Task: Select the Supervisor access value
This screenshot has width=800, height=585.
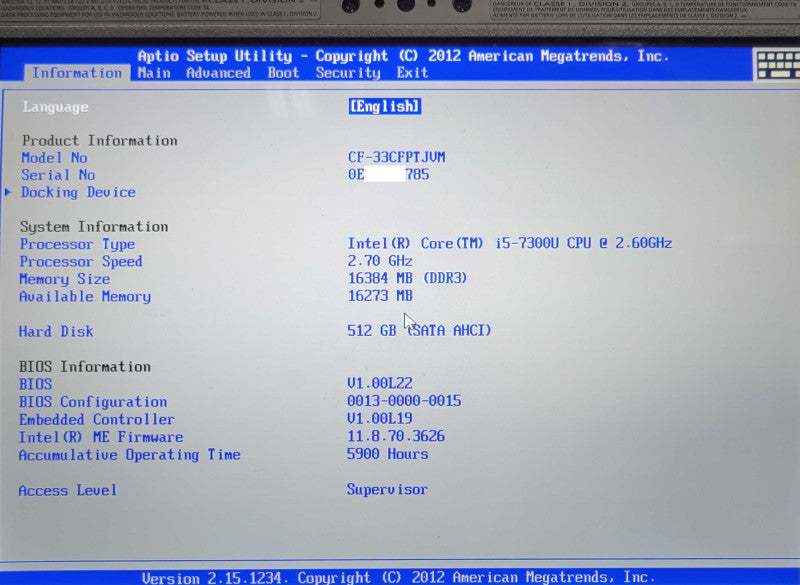Action: pos(387,490)
